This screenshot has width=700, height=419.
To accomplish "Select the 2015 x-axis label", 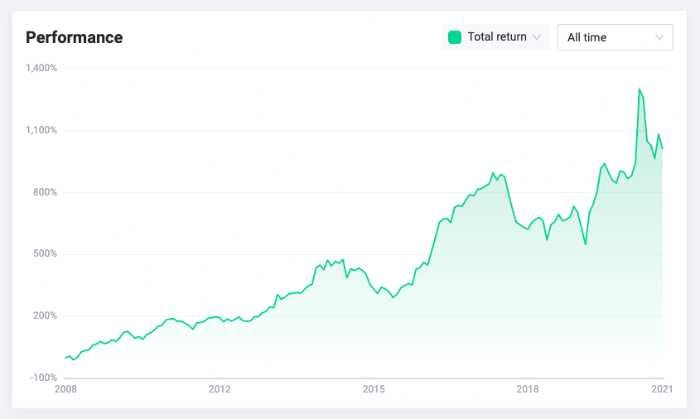I will [x=374, y=389].
